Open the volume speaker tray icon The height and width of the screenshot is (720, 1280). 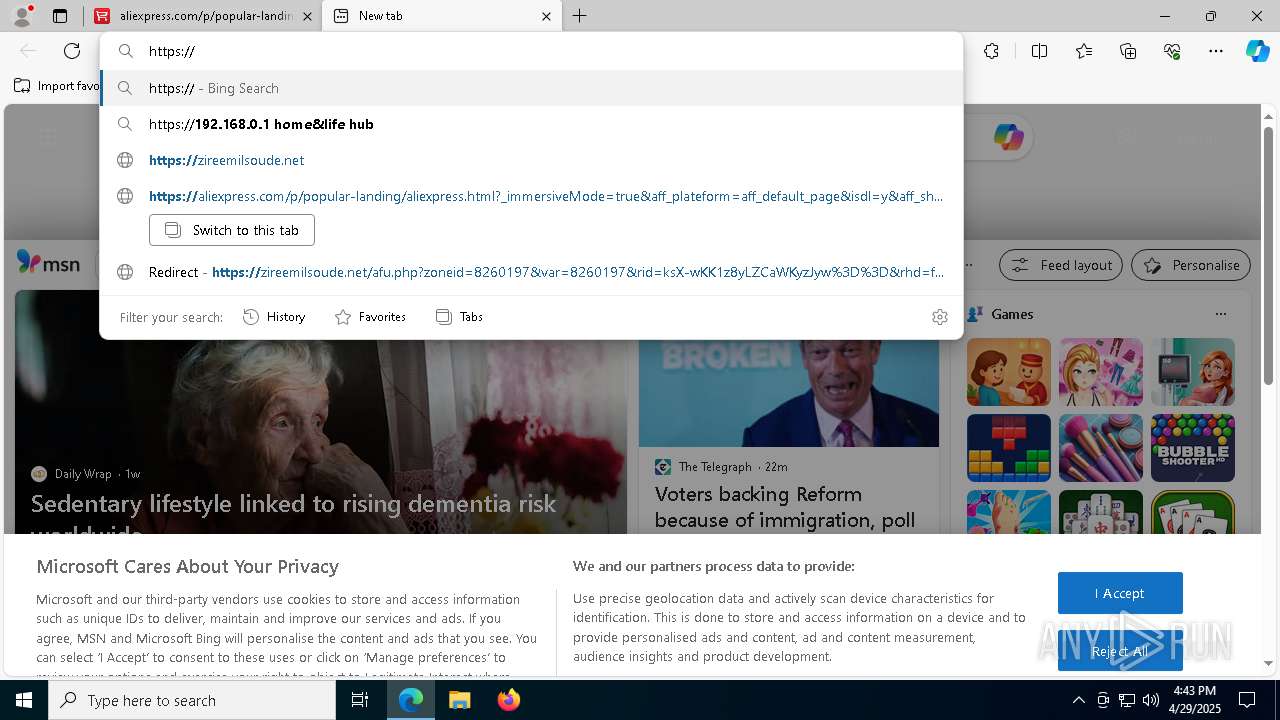click(x=1151, y=700)
